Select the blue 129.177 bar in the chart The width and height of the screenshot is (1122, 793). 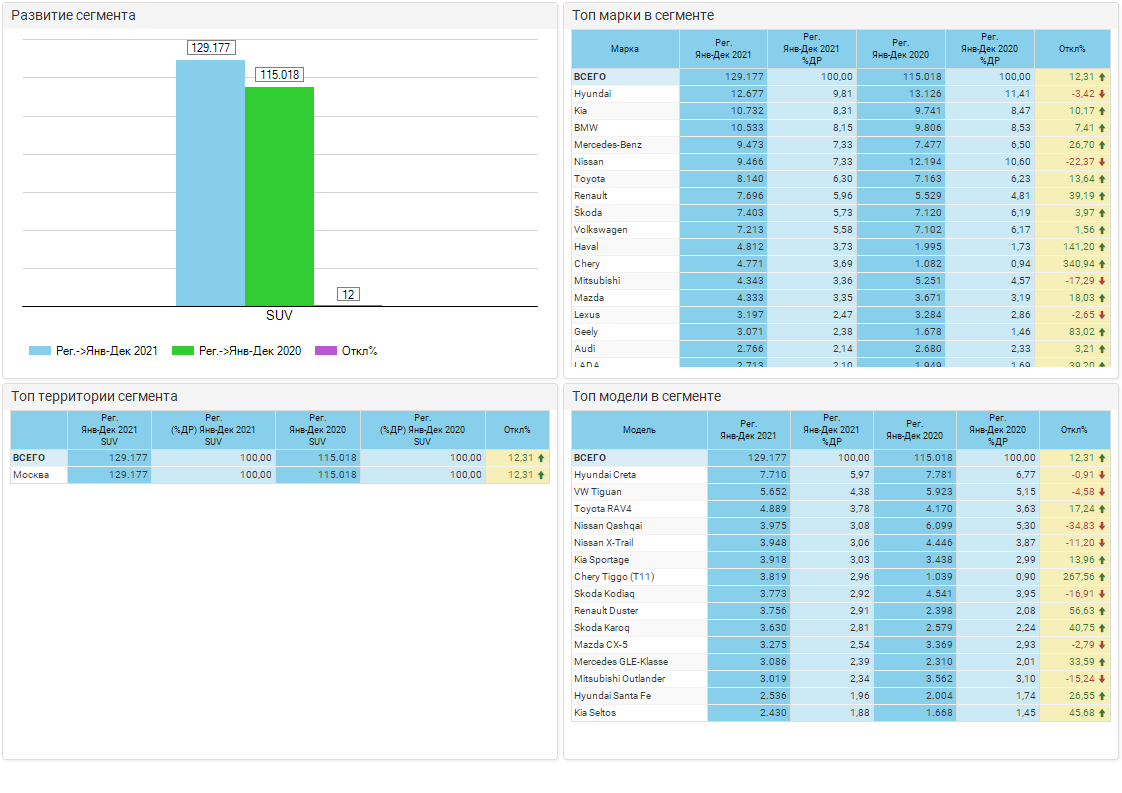[210, 183]
